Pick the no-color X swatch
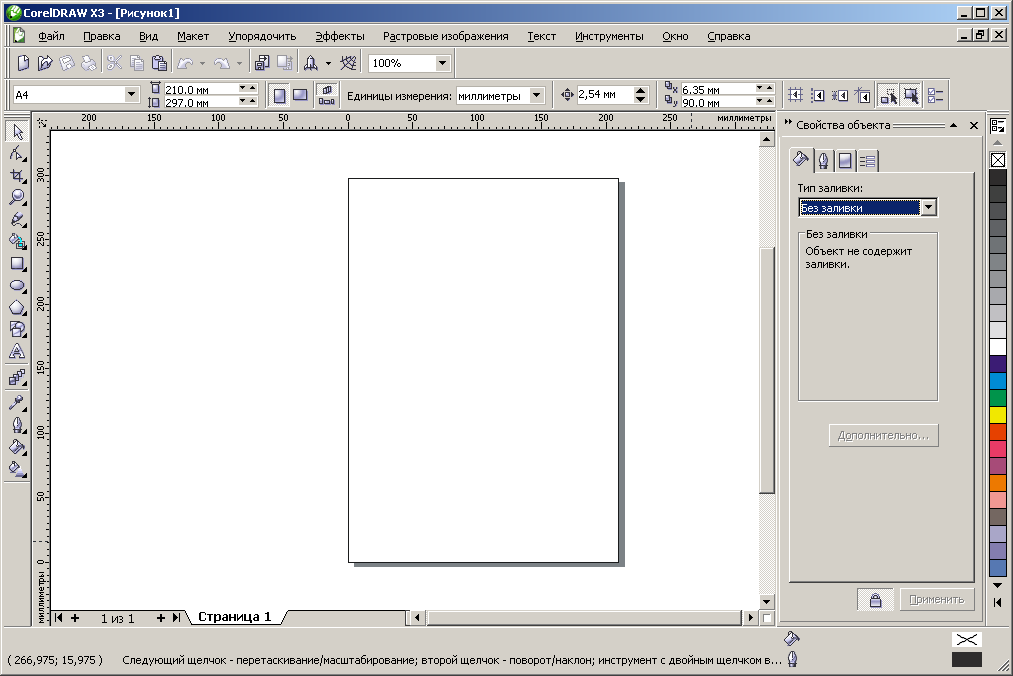 997,160
